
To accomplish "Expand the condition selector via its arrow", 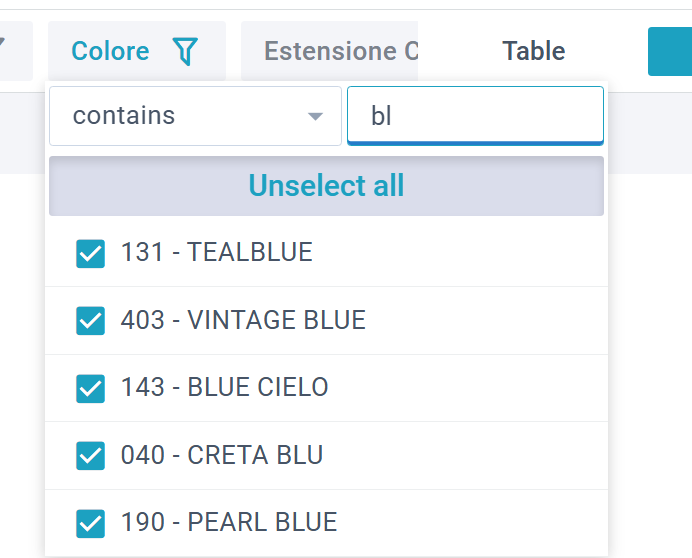I will coord(316,116).
